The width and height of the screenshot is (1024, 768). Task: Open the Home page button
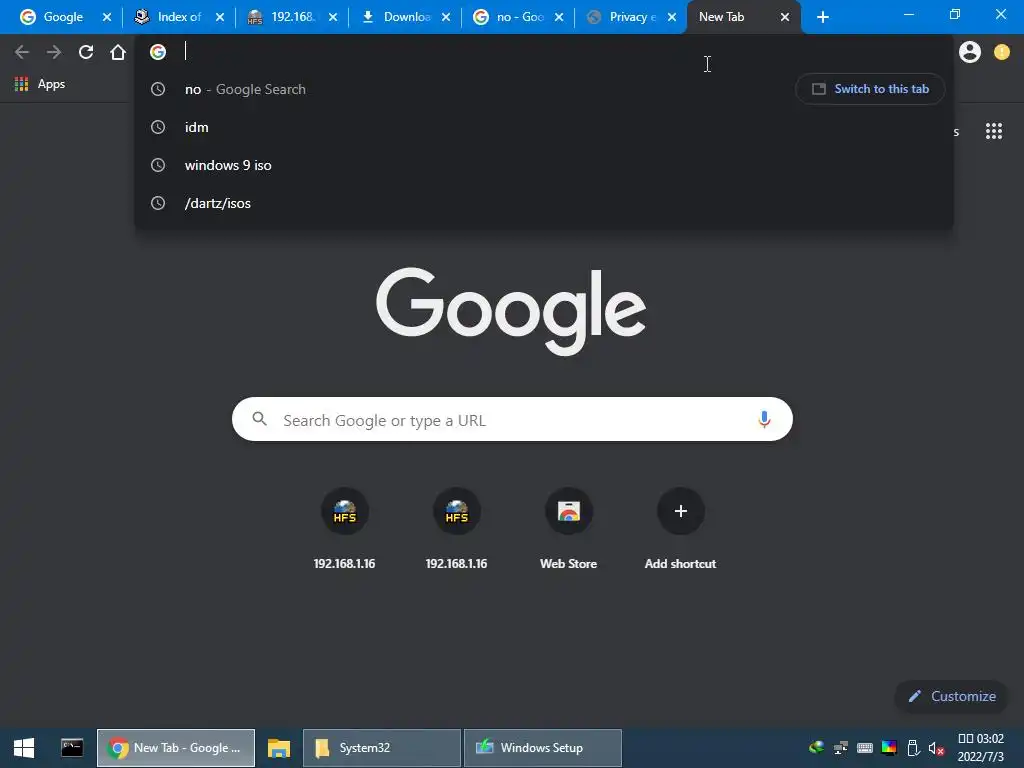[118, 52]
